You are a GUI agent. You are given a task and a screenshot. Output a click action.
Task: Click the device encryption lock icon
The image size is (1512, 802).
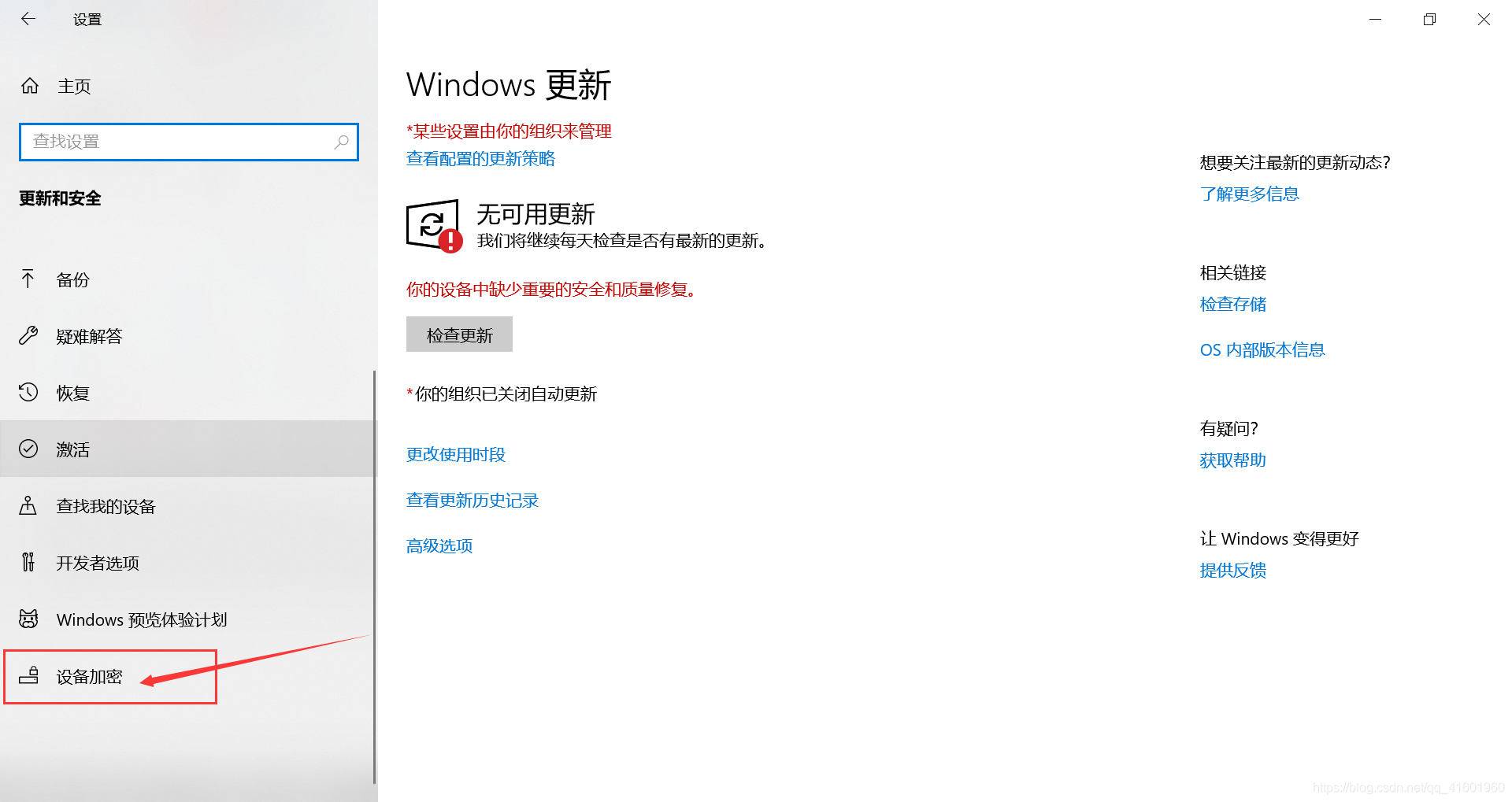click(29, 675)
